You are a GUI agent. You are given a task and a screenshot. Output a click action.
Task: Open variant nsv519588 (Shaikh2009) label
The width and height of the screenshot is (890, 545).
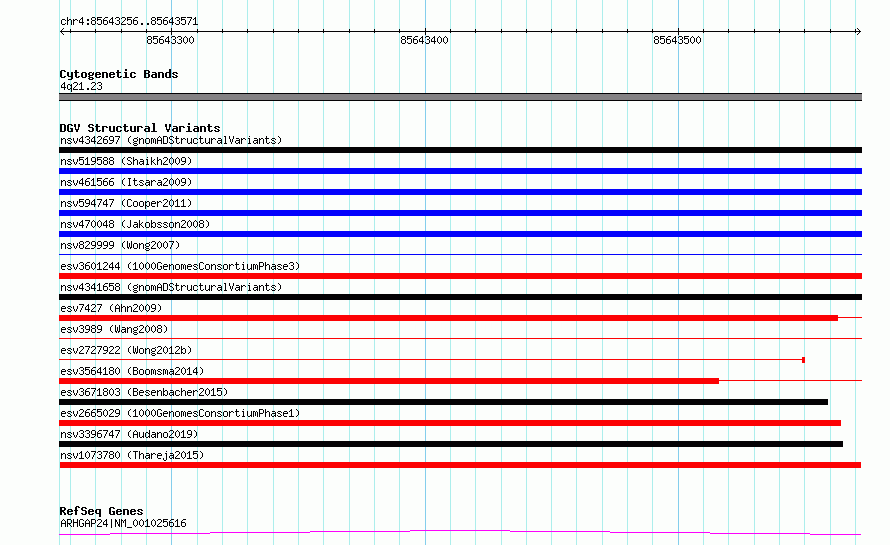coord(126,161)
